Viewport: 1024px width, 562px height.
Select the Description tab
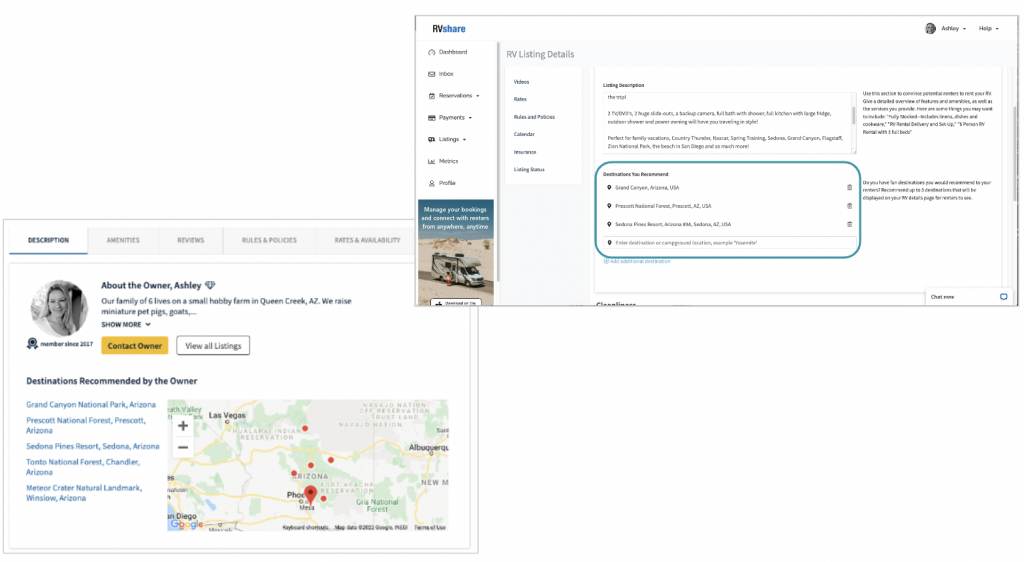48,240
